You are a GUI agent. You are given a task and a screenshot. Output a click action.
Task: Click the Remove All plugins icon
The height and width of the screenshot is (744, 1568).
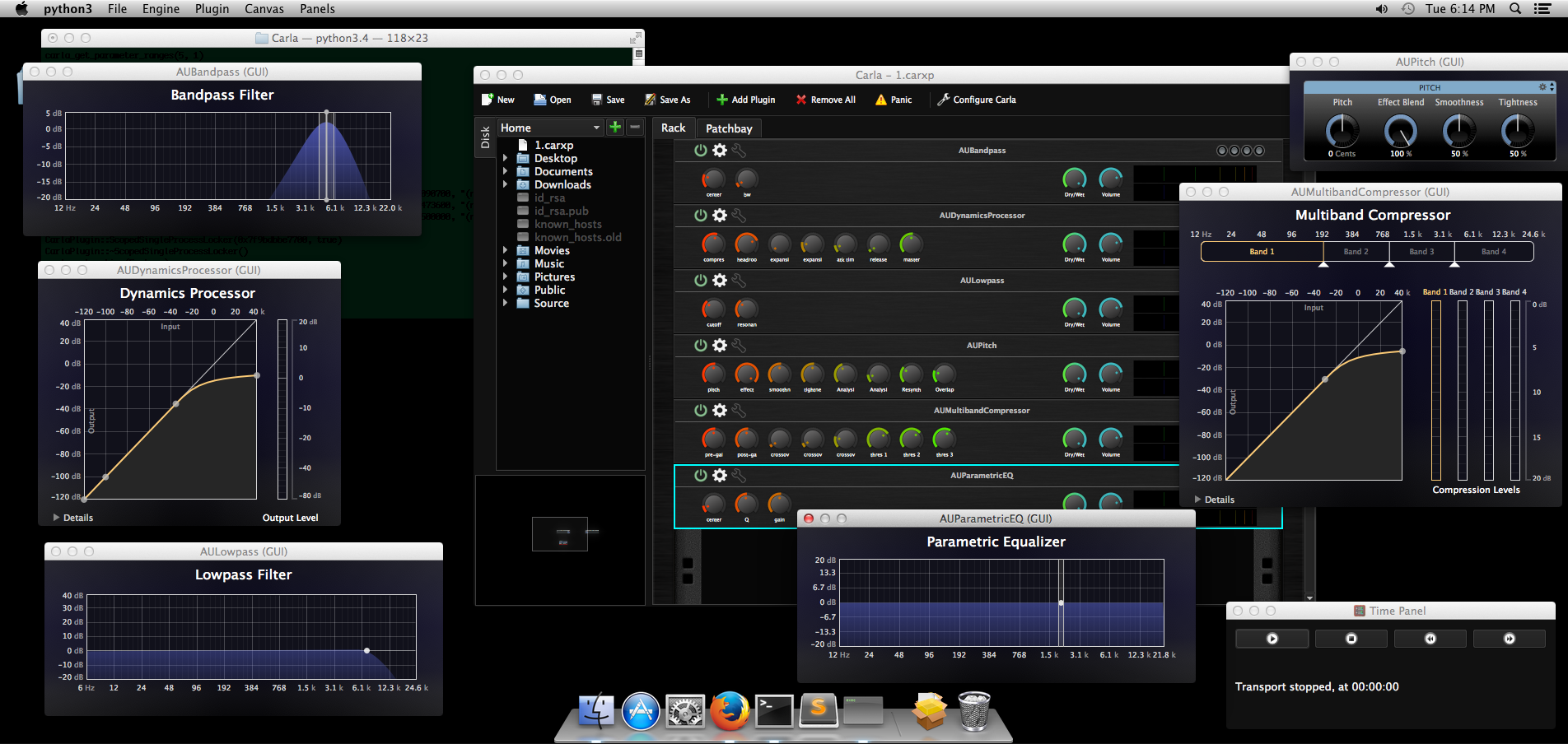click(x=801, y=100)
